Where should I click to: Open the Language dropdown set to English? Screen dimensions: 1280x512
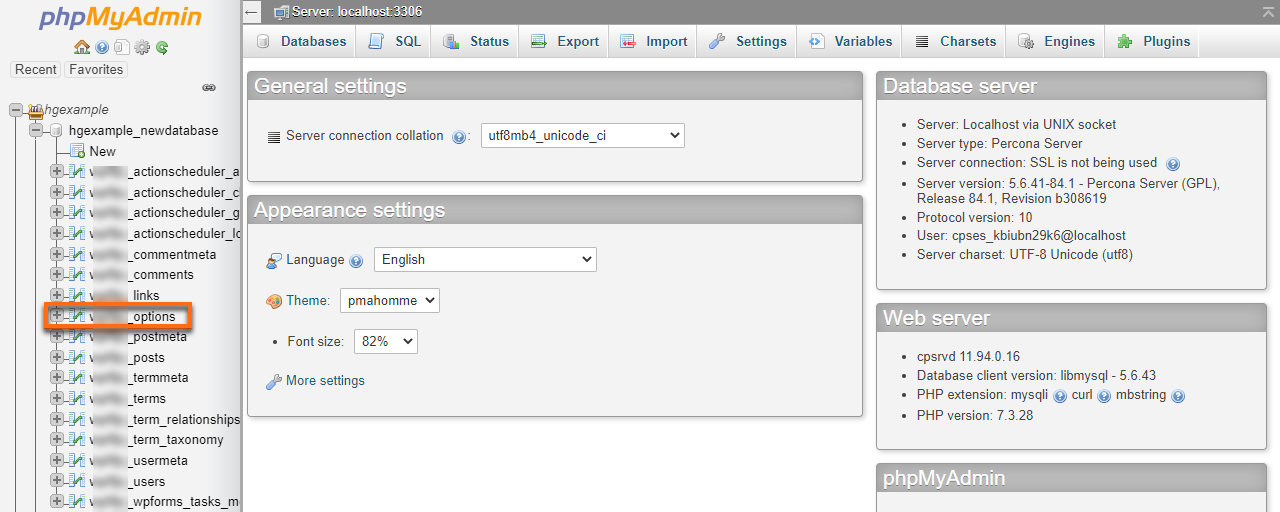pos(485,259)
